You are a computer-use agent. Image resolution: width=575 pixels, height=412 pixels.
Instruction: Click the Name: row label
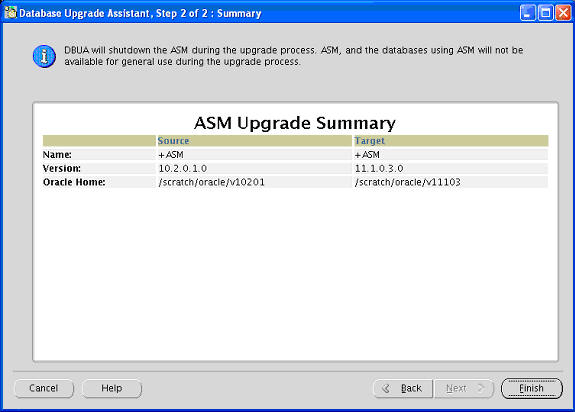(x=57, y=155)
